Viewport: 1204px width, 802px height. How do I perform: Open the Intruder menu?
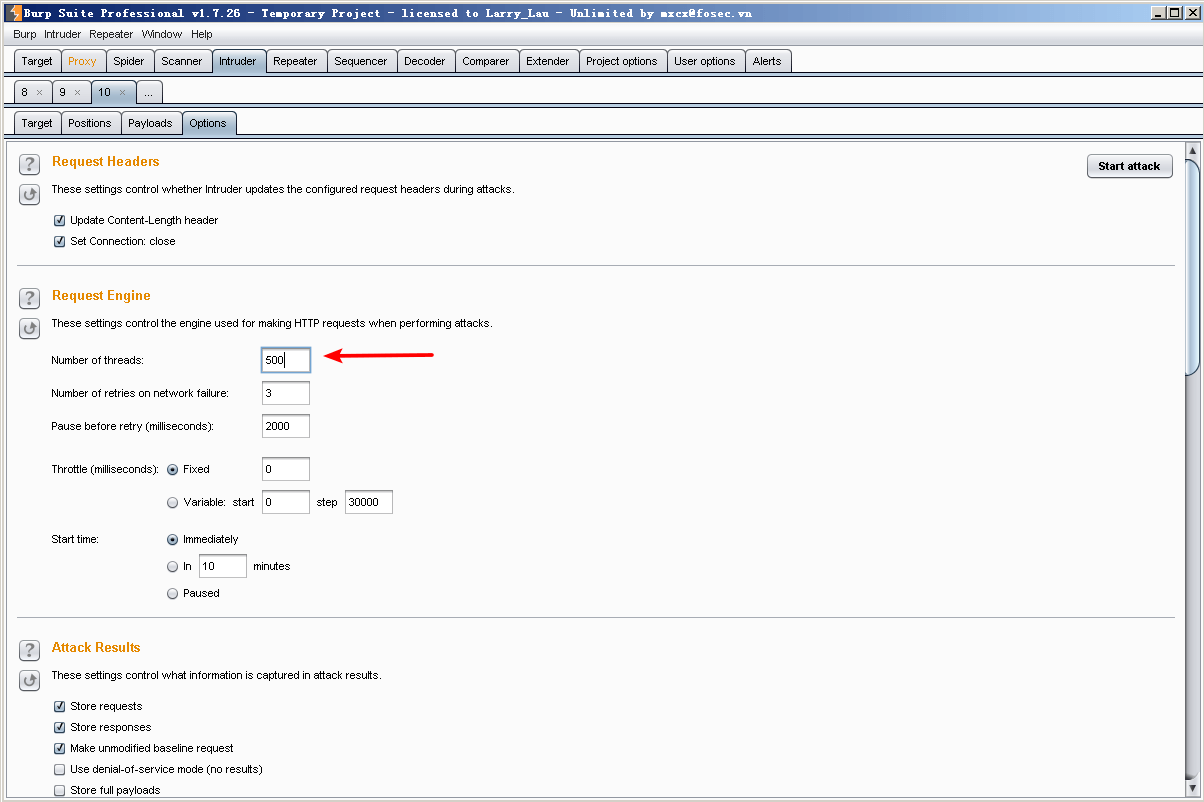pyautogui.click(x=62, y=34)
